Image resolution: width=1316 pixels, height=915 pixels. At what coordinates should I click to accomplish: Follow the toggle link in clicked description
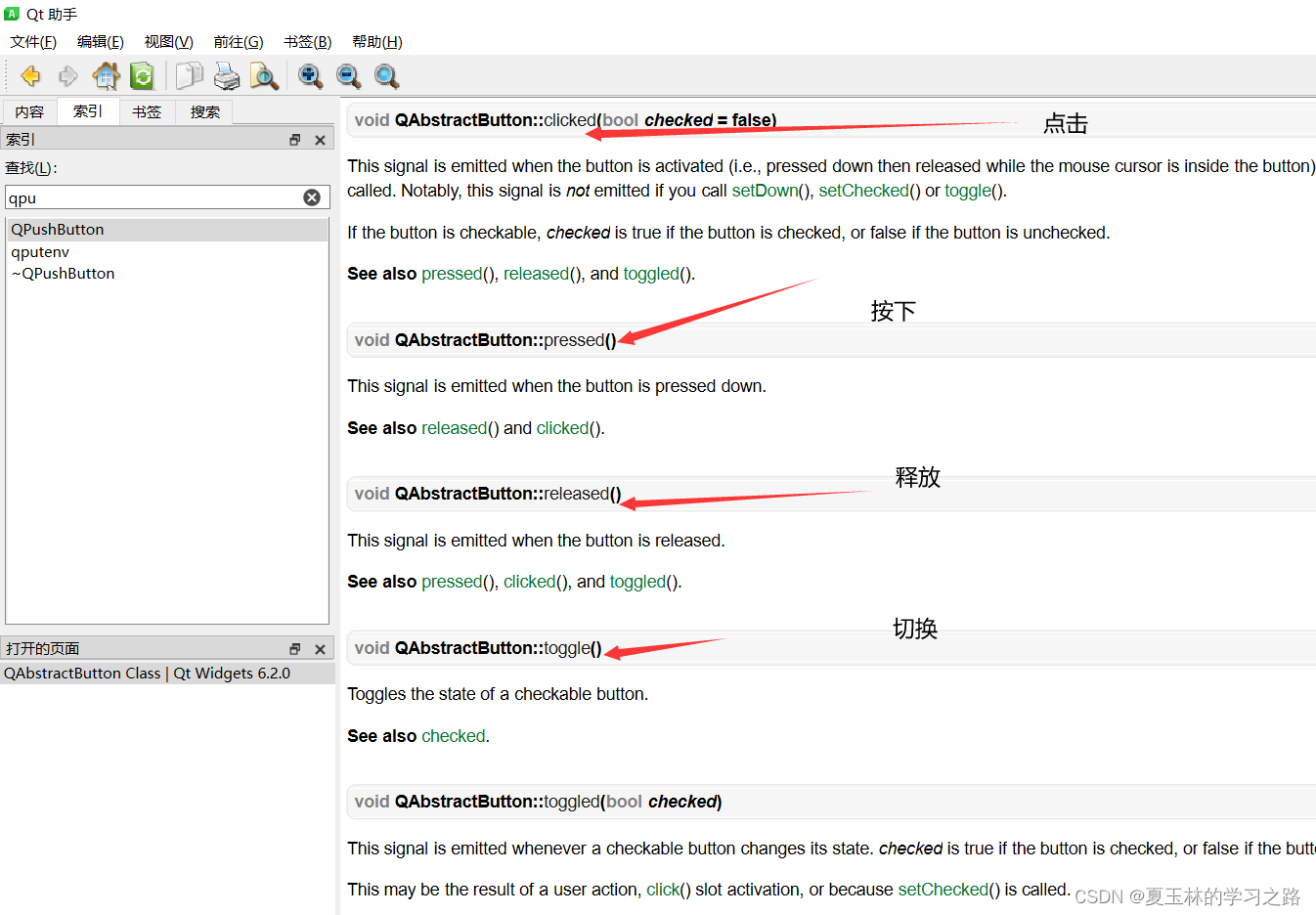[x=968, y=191]
